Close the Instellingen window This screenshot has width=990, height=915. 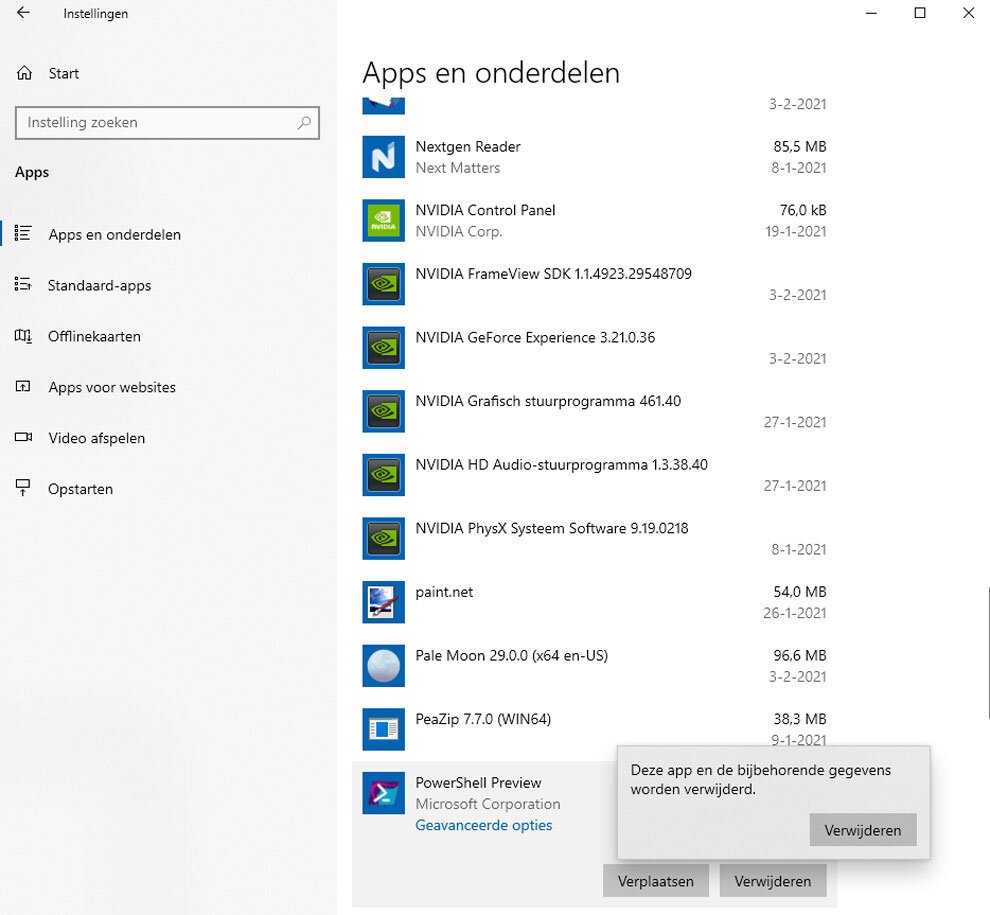[969, 13]
